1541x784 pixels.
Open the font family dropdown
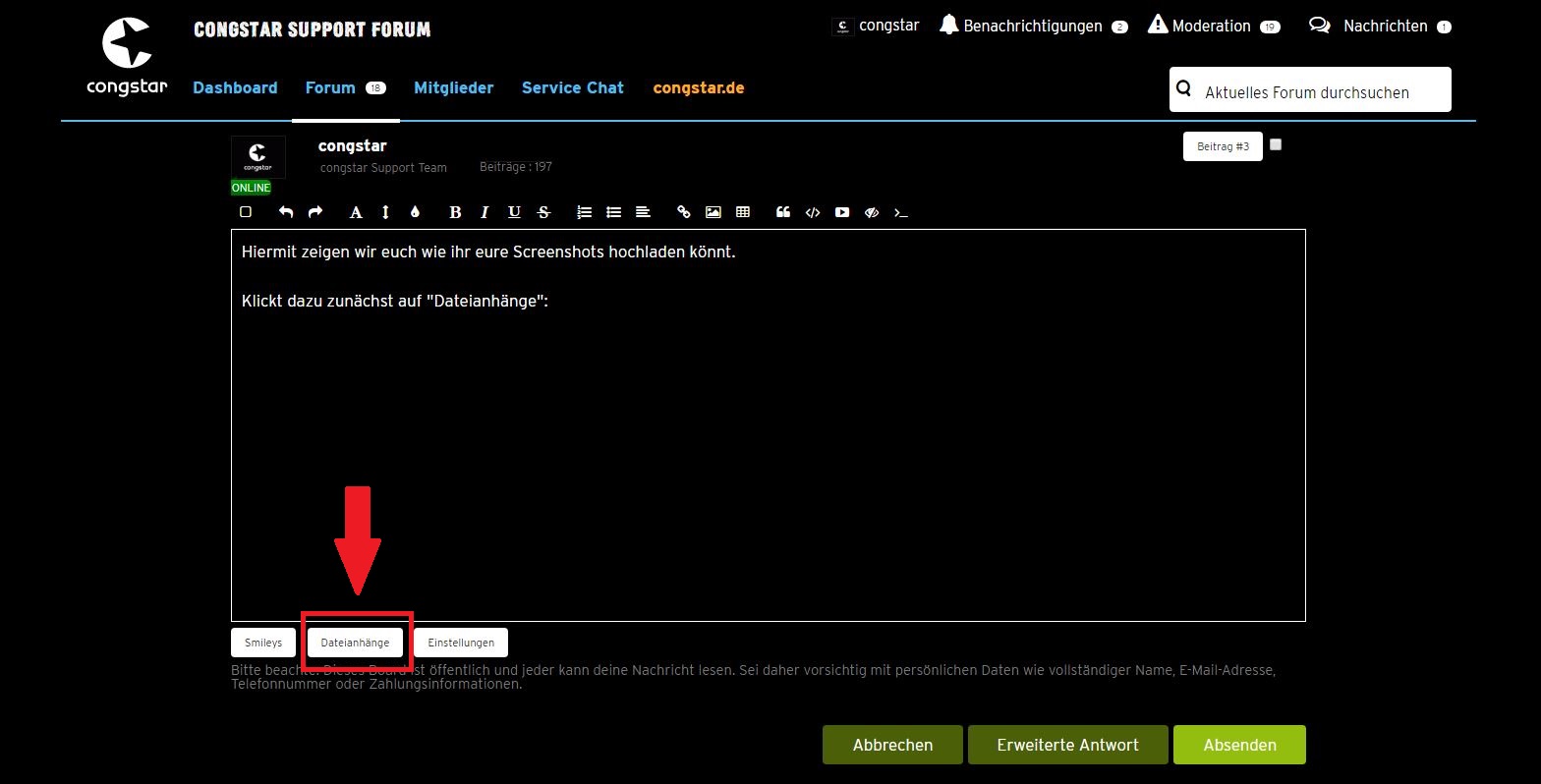[x=356, y=212]
